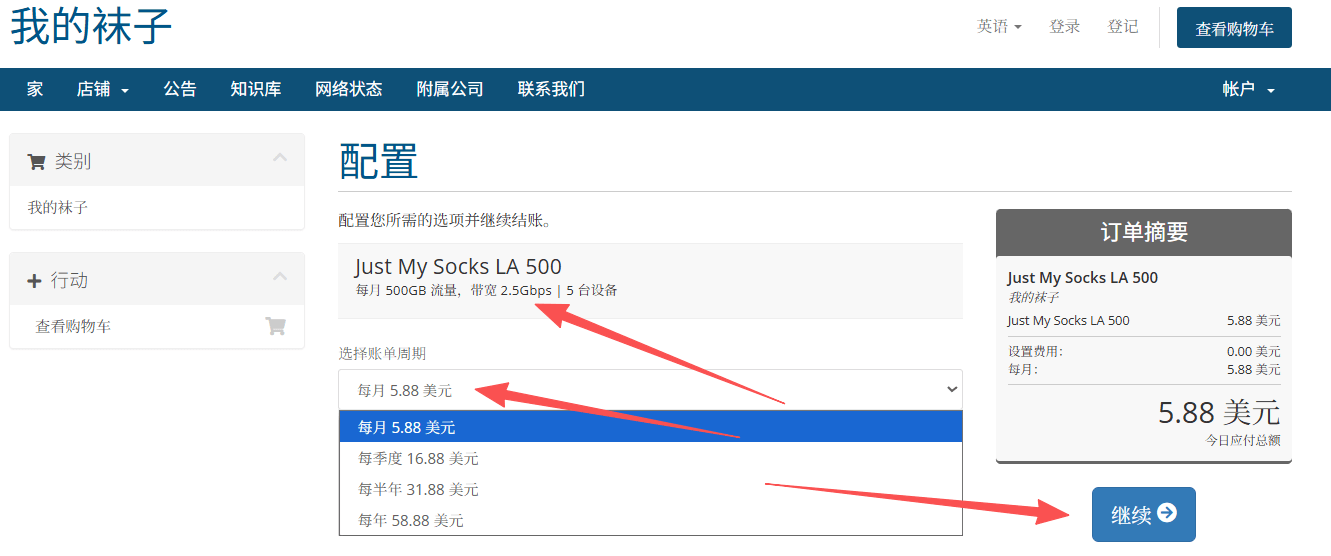Collapse the 类别 panel chevron
This screenshot has height=556, width=1331.
pyautogui.click(x=280, y=157)
